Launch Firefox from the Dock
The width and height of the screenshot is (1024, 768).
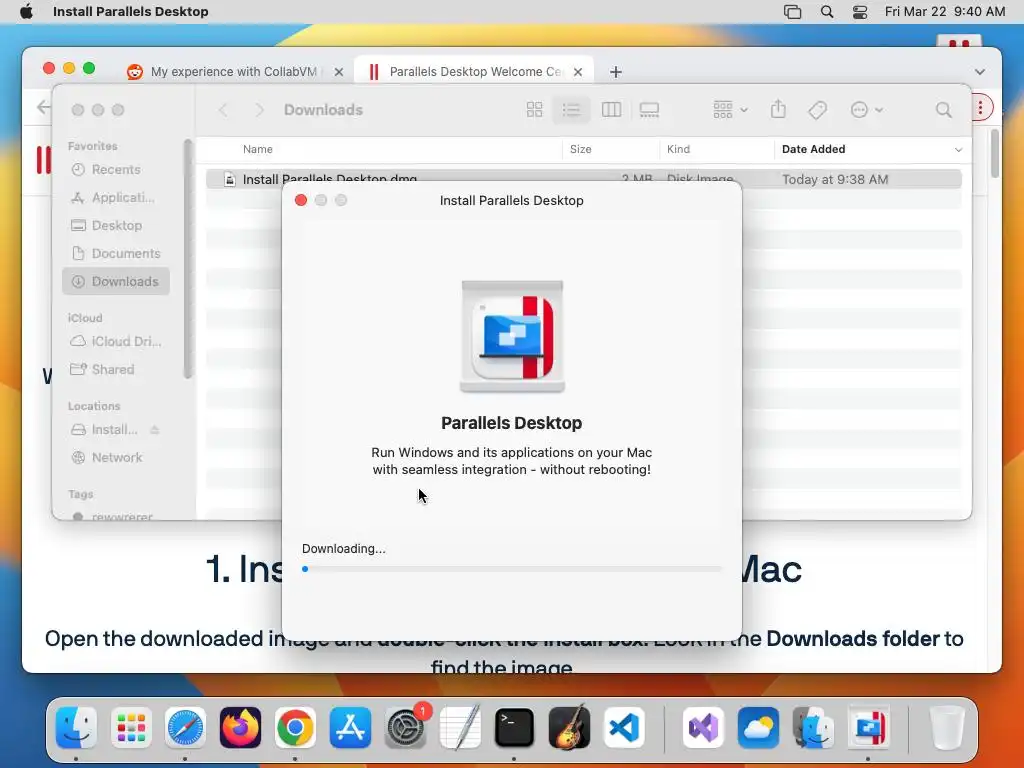240,728
